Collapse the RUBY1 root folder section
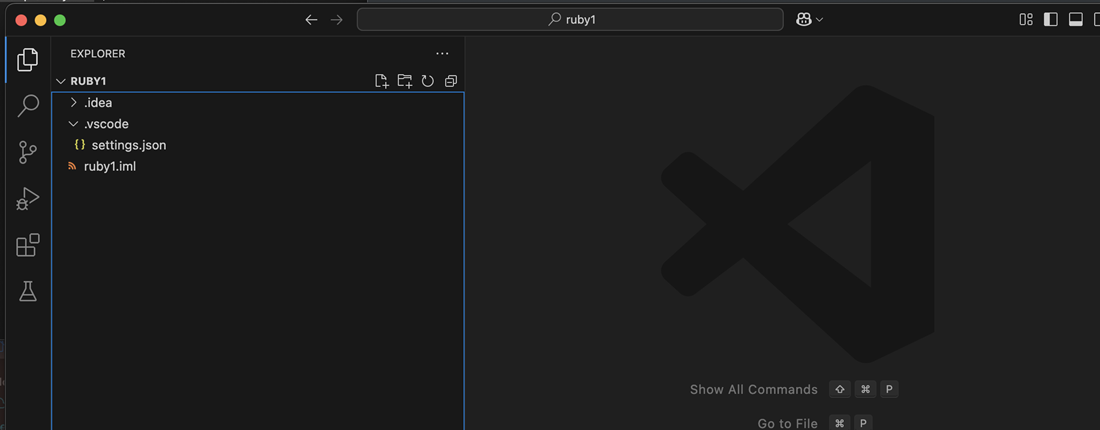 257,81
